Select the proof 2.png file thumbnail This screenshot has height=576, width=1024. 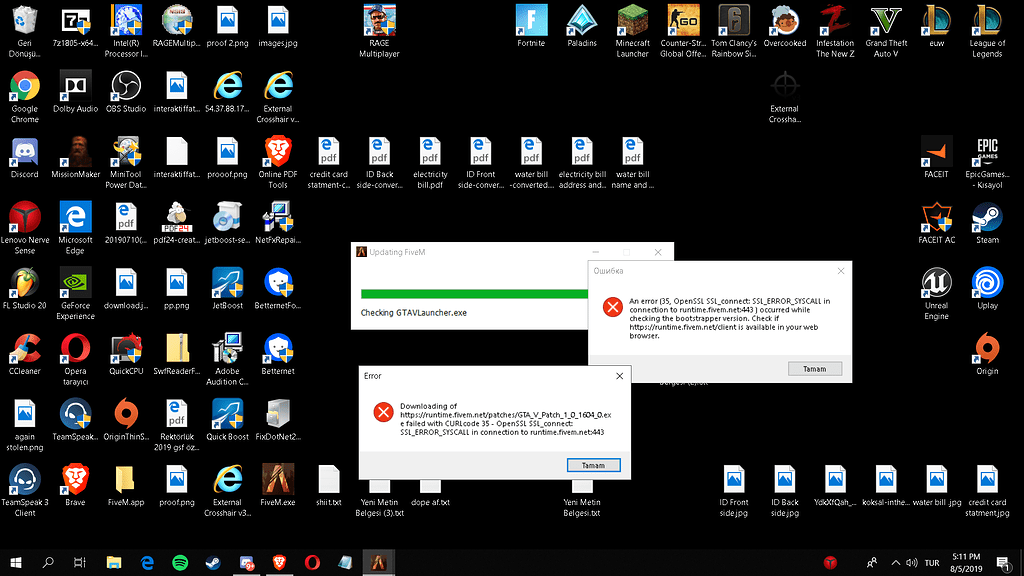[x=227, y=21]
